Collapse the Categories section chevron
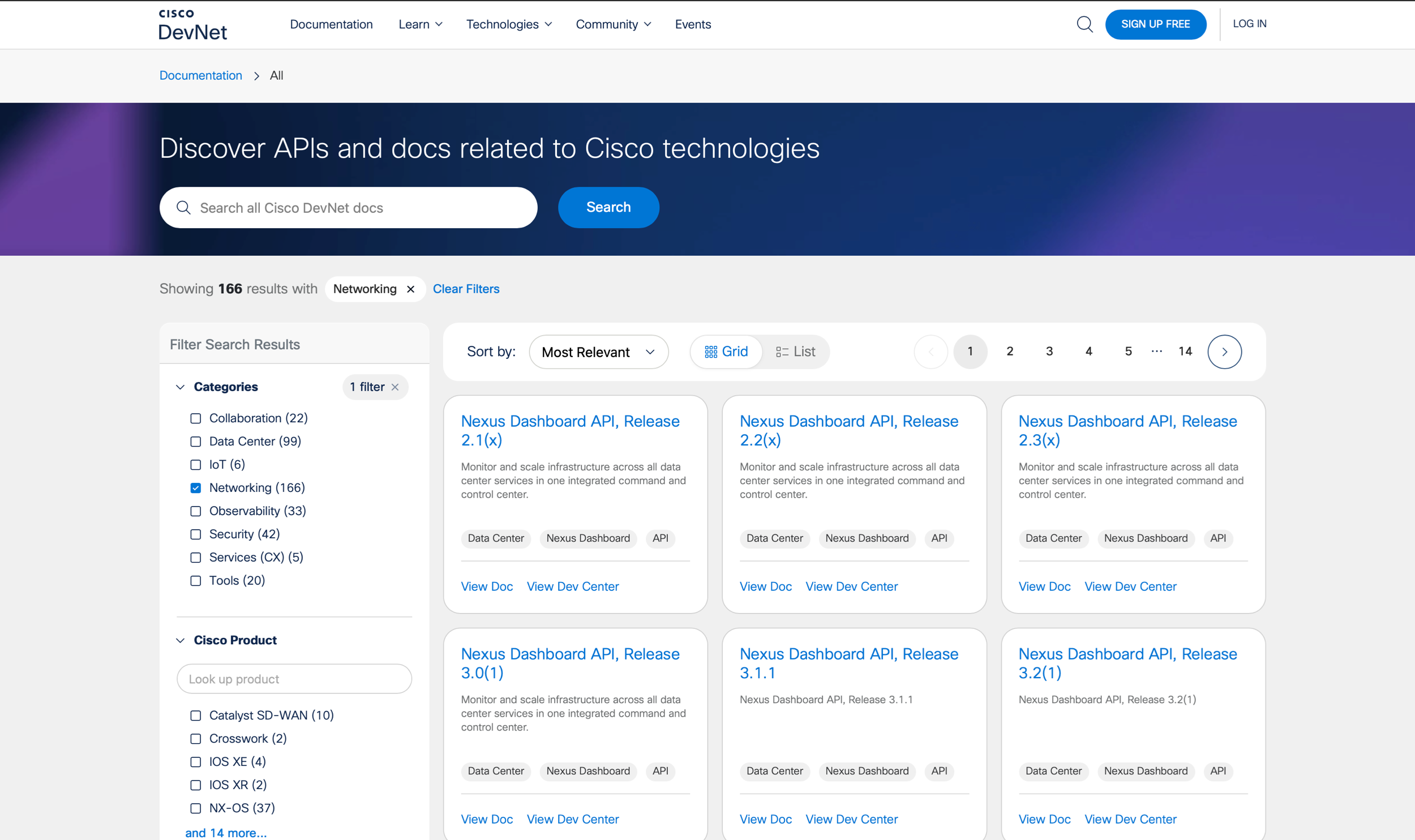Image resolution: width=1415 pixels, height=840 pixels. coord(180,387)
